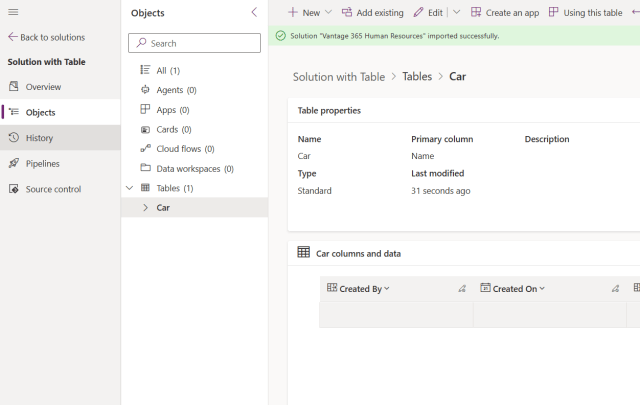Click the success checkmark icon
This screenshot has height=405, width=640.
point(280,36)
